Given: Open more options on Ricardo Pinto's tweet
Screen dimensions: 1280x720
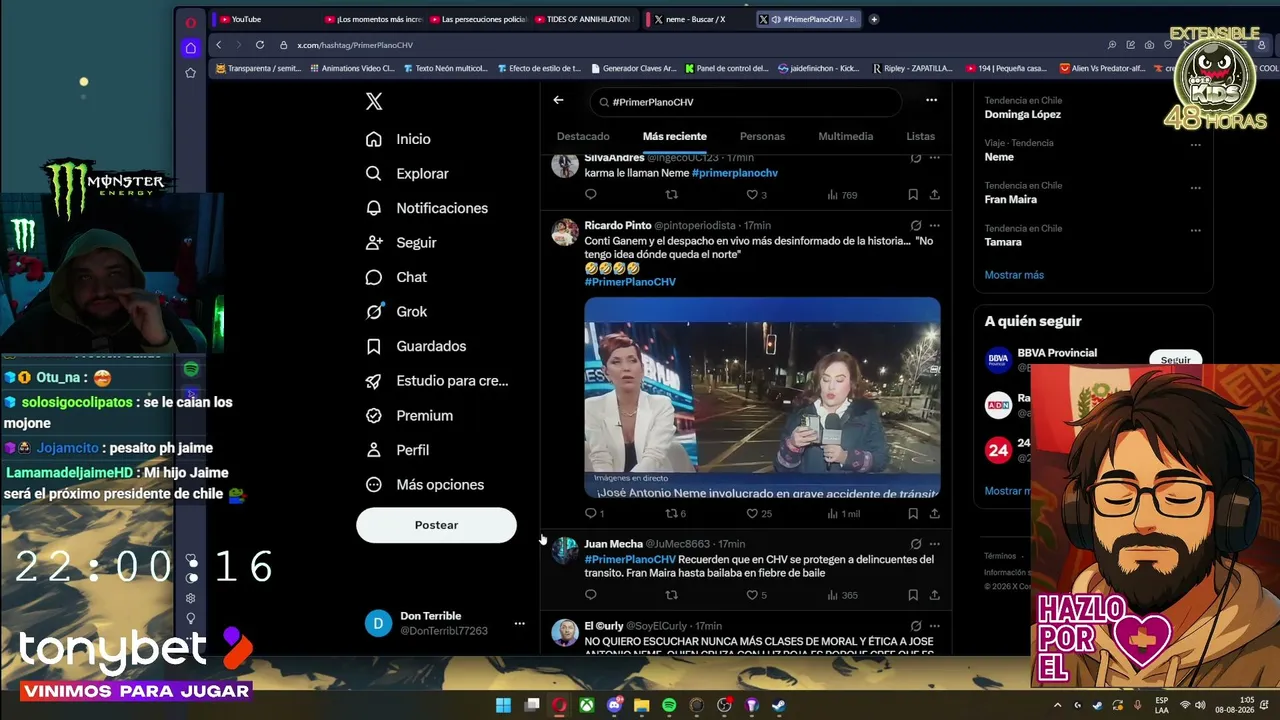Looking at the screenshot, I should pos(935,226).
